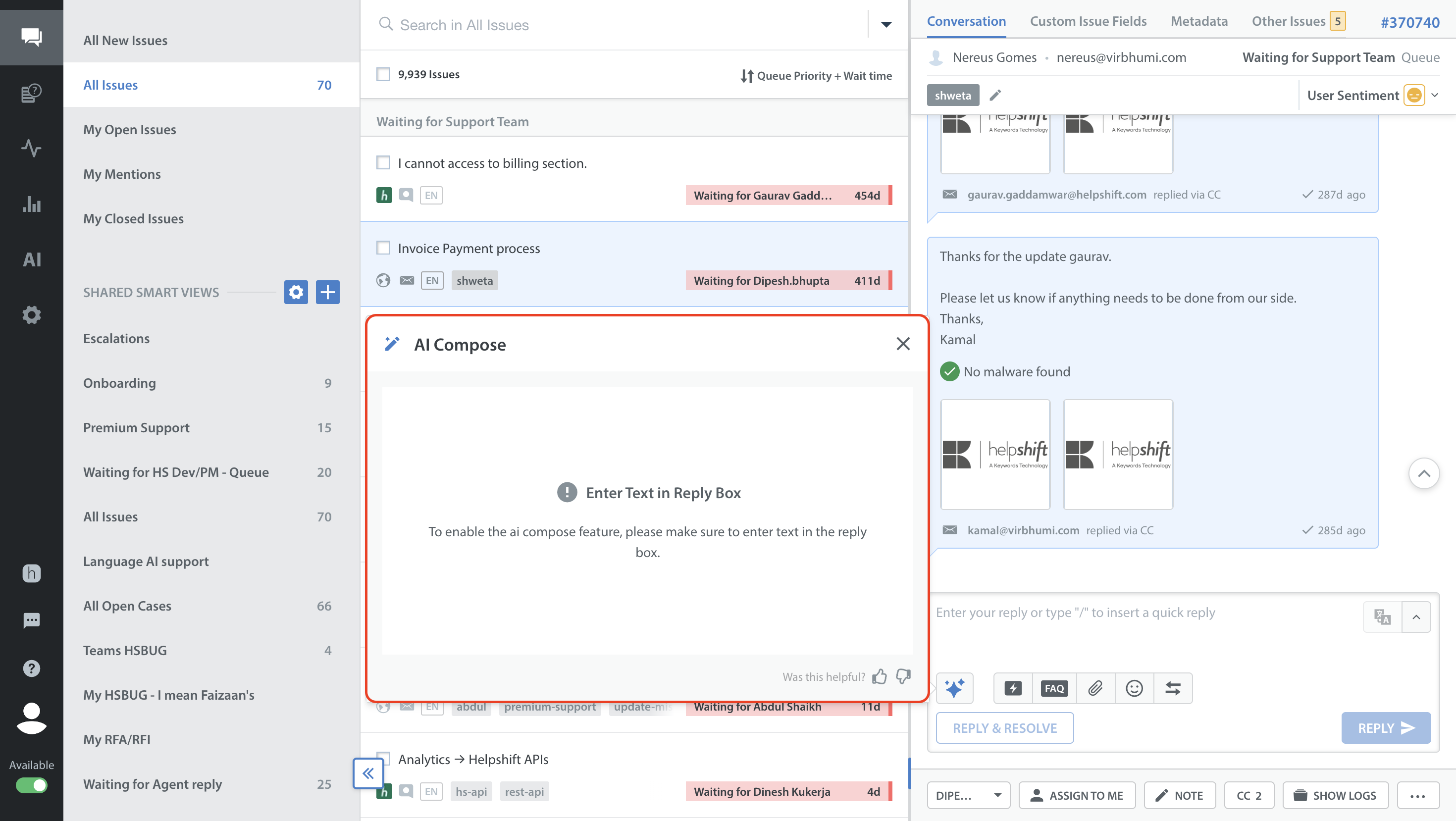The image size is (1456, 821).
Task: Click the translate icon in reply box
Action: 1382,616
